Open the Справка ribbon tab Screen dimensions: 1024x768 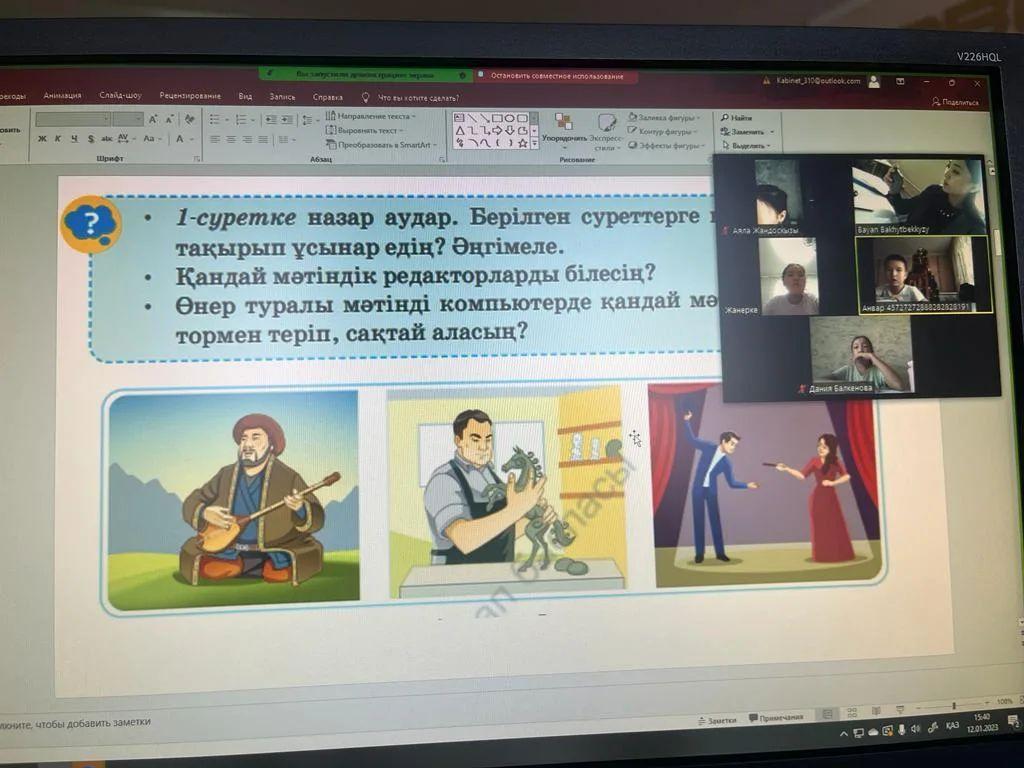(328, 97)
